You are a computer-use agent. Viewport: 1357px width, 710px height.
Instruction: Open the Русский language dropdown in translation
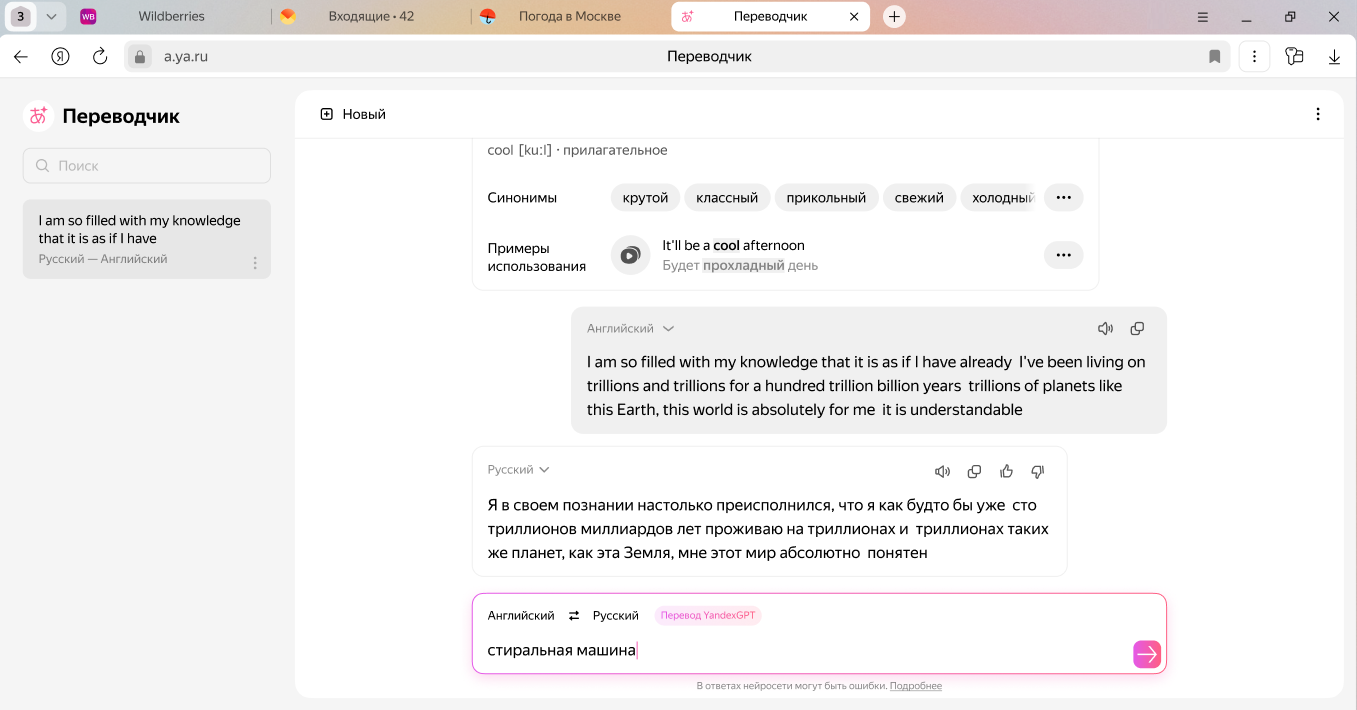(518, 470)
